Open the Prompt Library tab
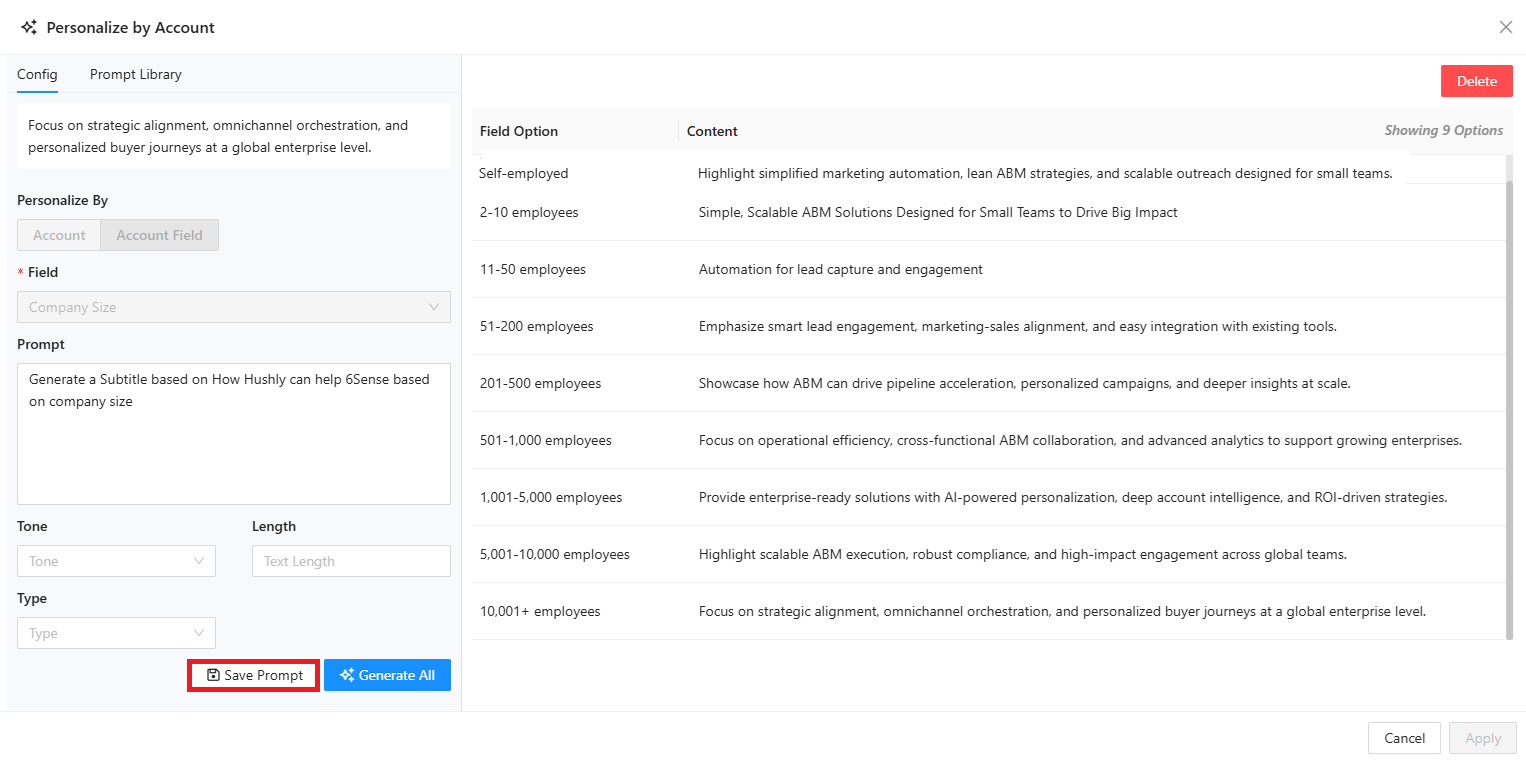The image size is (1526, 763). point(136,74)
